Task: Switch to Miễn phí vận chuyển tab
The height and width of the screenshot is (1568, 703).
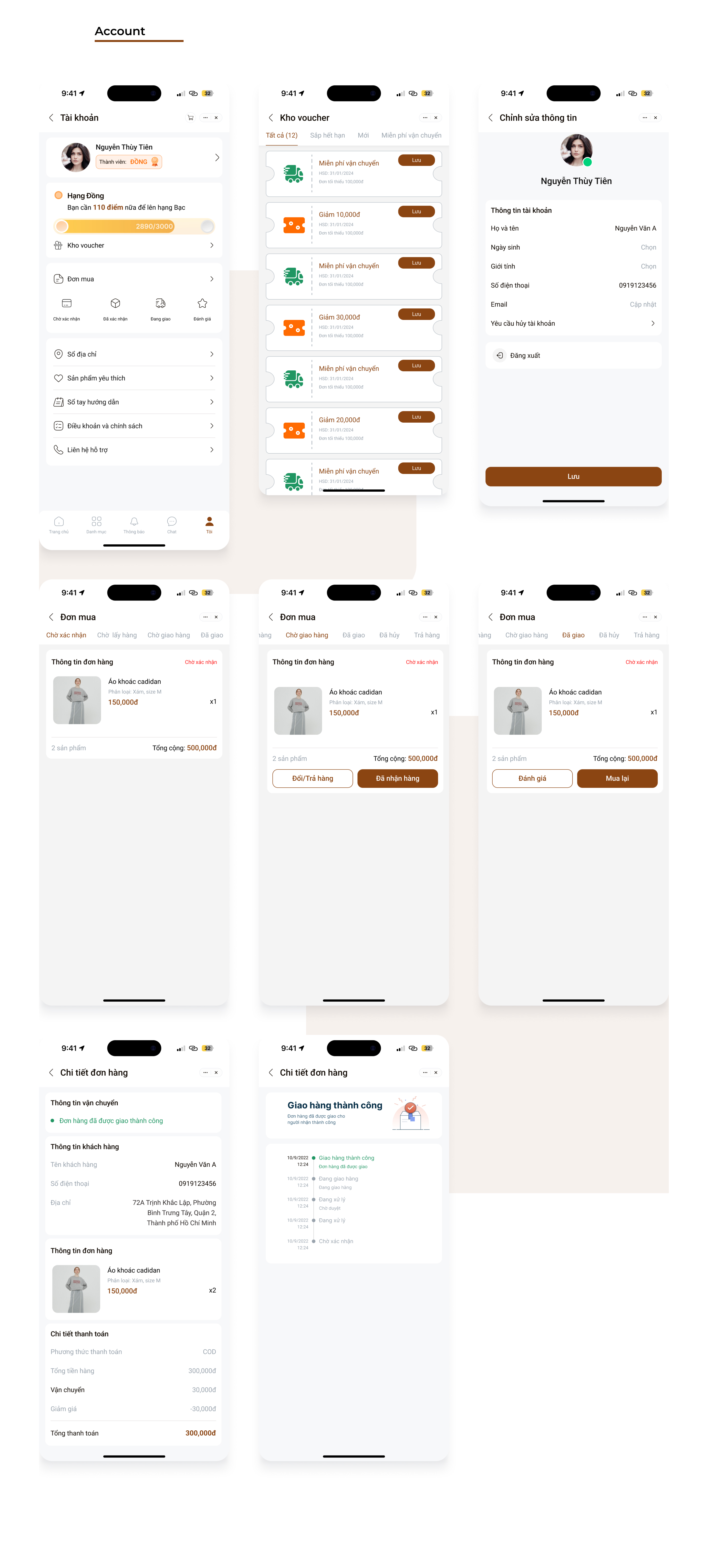Action: [412, 135]
